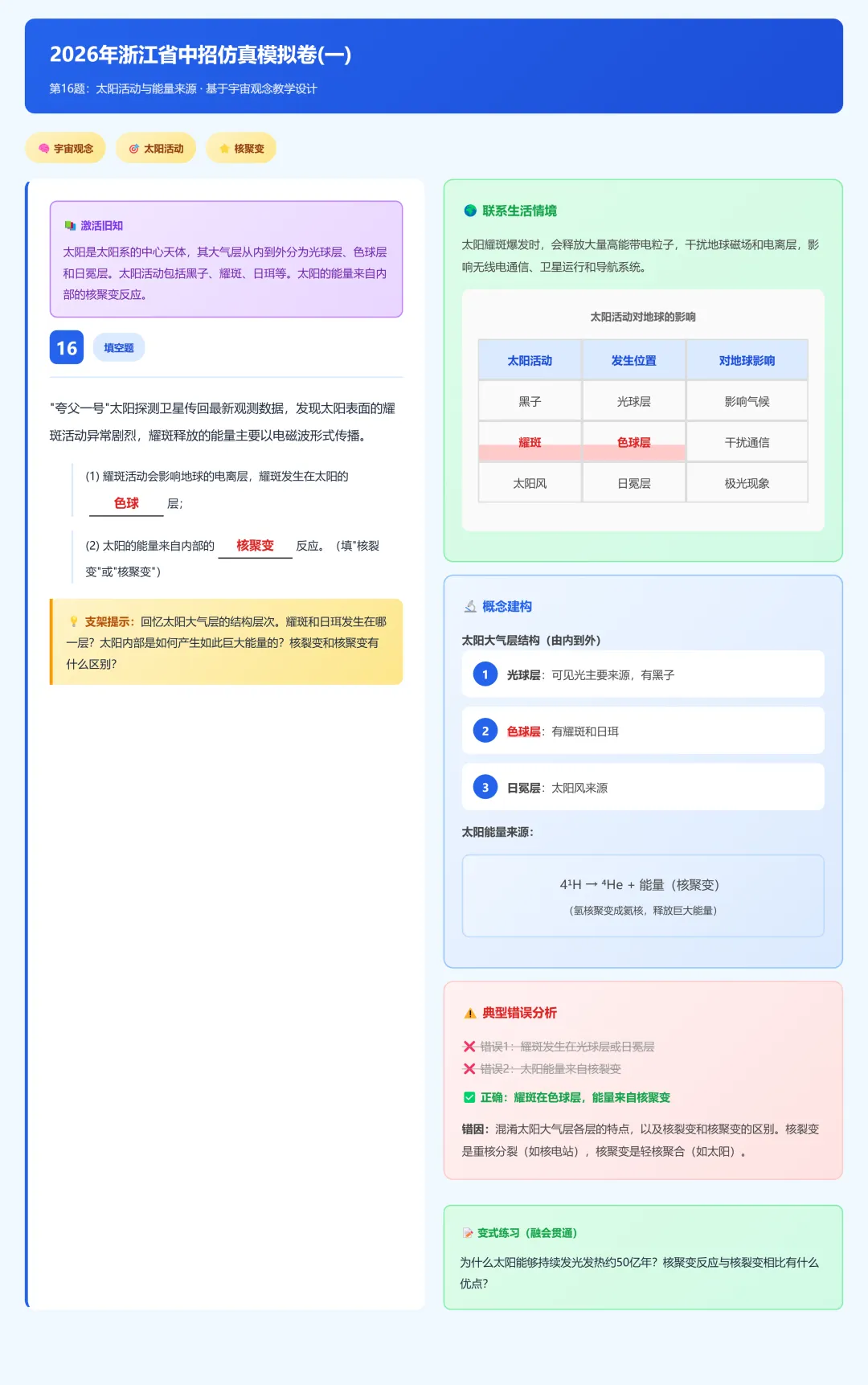
Task: Click the 太阳能量来源 subheading
Action: 497,832
